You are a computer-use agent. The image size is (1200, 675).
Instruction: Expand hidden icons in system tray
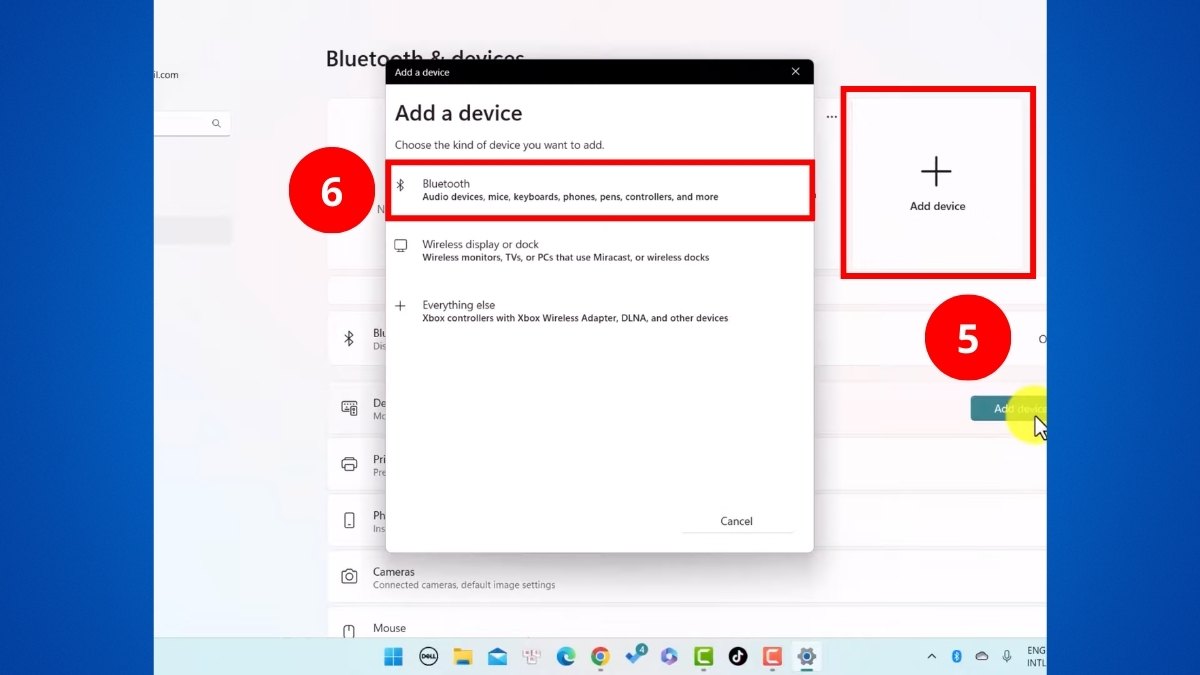[x=930, y=657]
